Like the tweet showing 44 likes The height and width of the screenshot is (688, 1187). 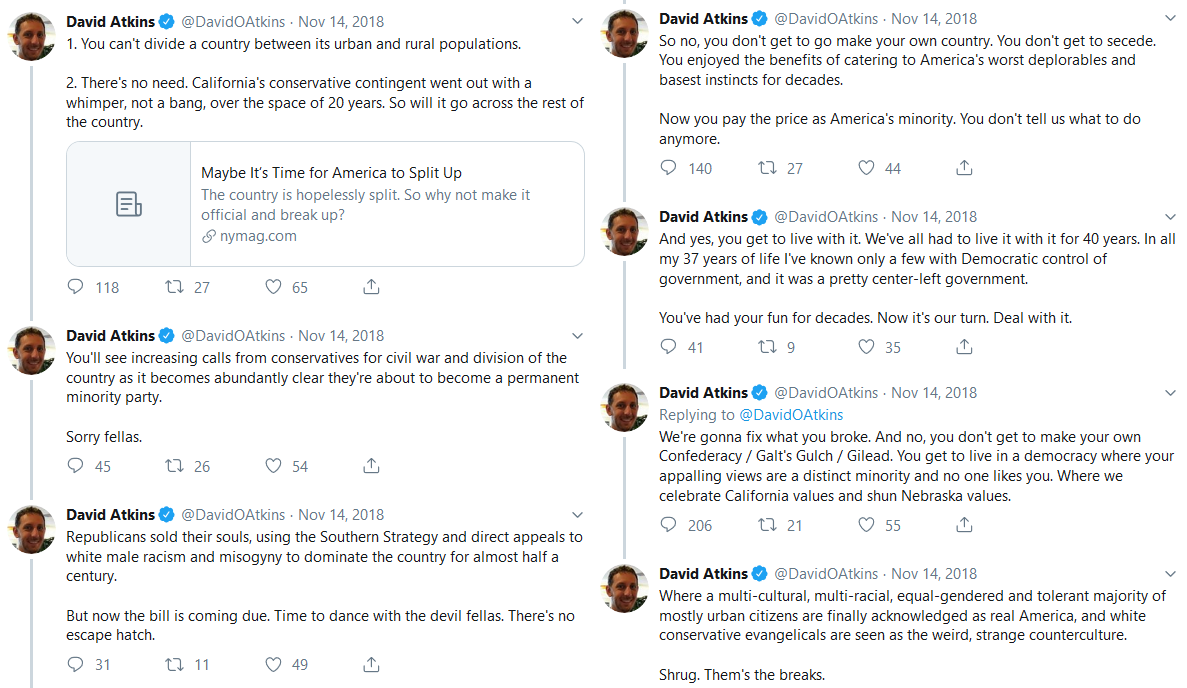click(866, 168)
